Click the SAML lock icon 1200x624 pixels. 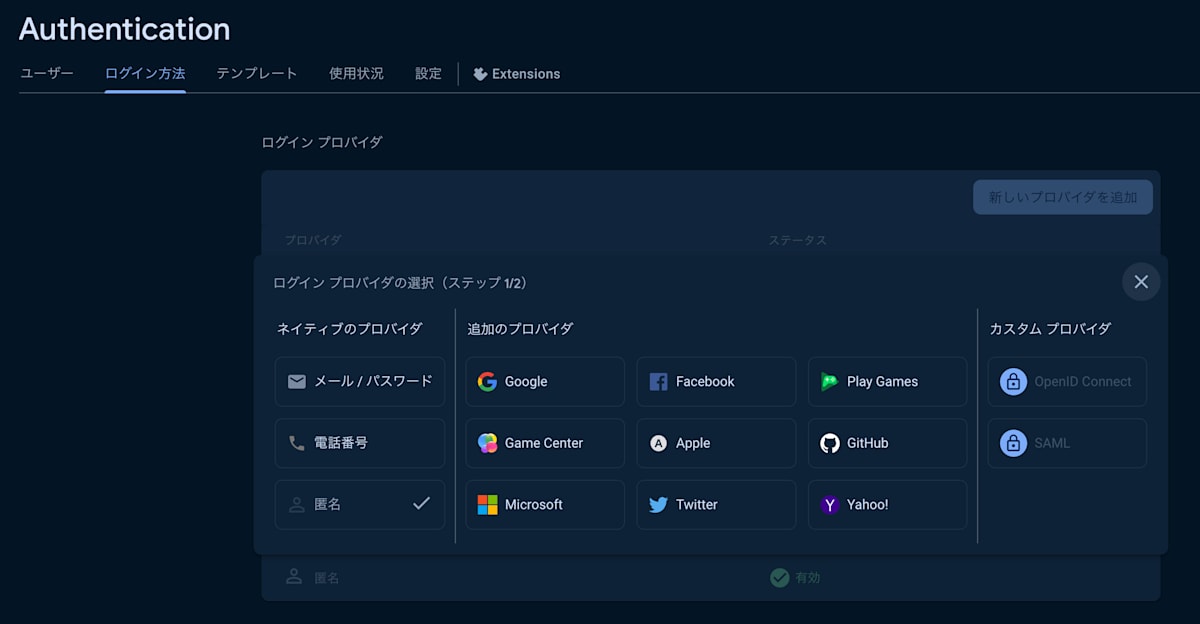coord(1013,443)
